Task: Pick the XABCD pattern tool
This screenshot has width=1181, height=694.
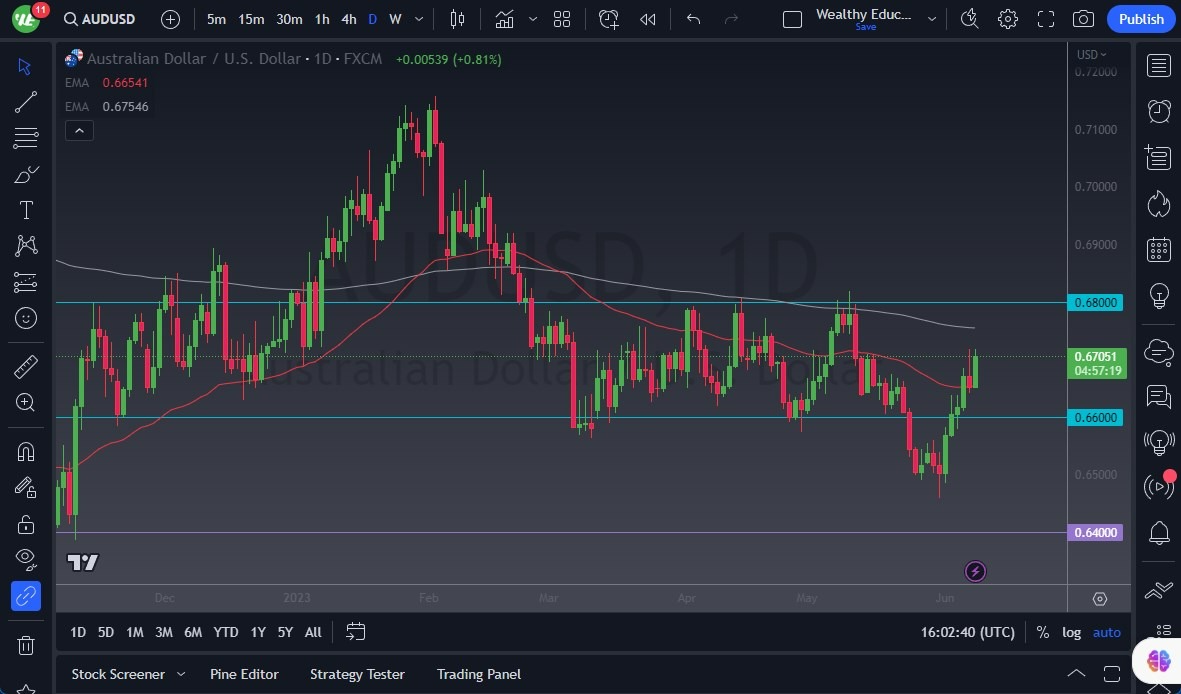Action: point(25,246)
